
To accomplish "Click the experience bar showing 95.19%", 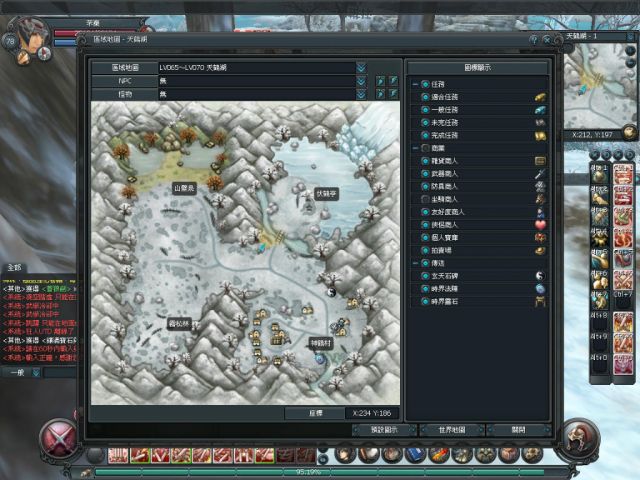I will (x=331, y=472).
